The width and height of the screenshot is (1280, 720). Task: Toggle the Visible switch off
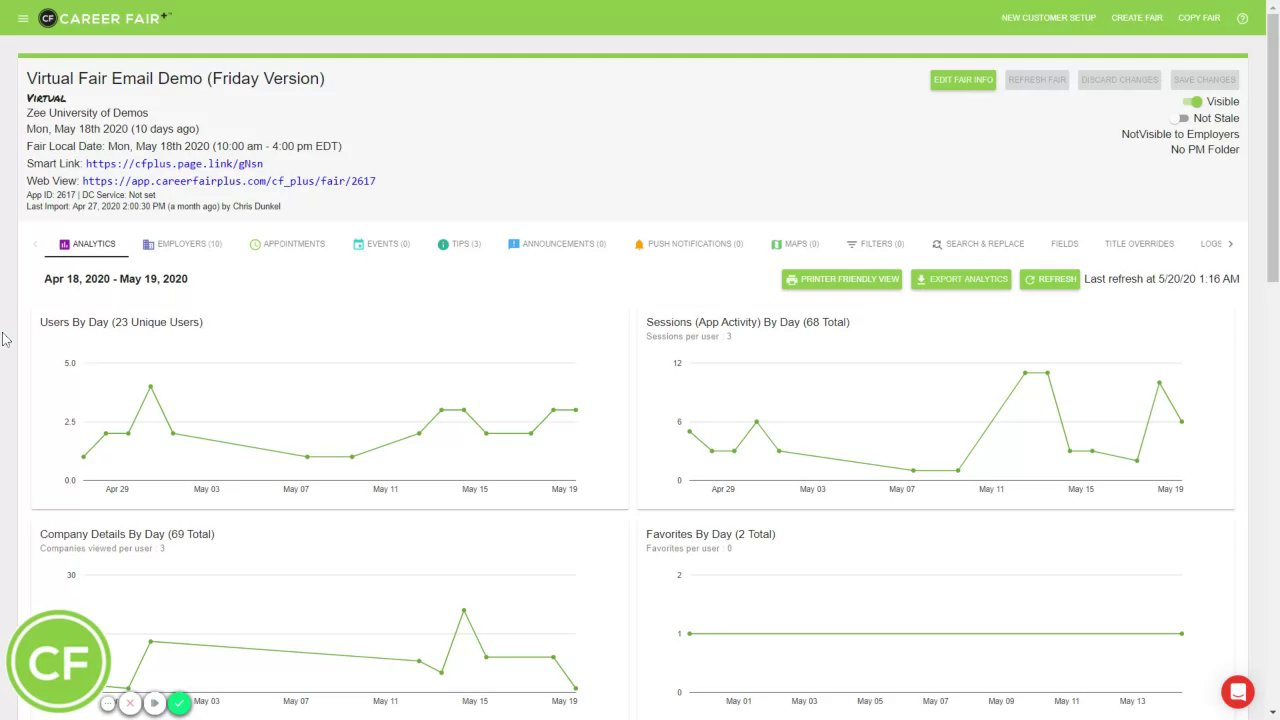(1192, 101)
